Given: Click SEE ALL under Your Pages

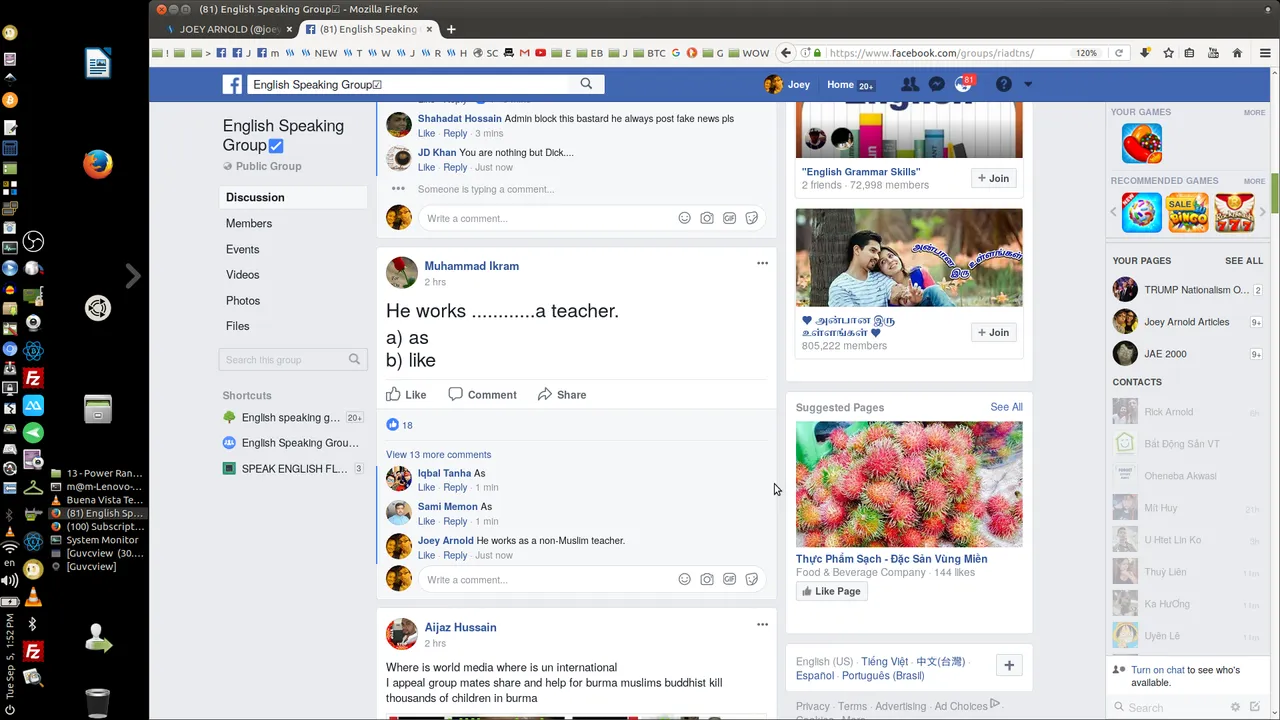Looking at the screenshot, I should (1244, 261).
